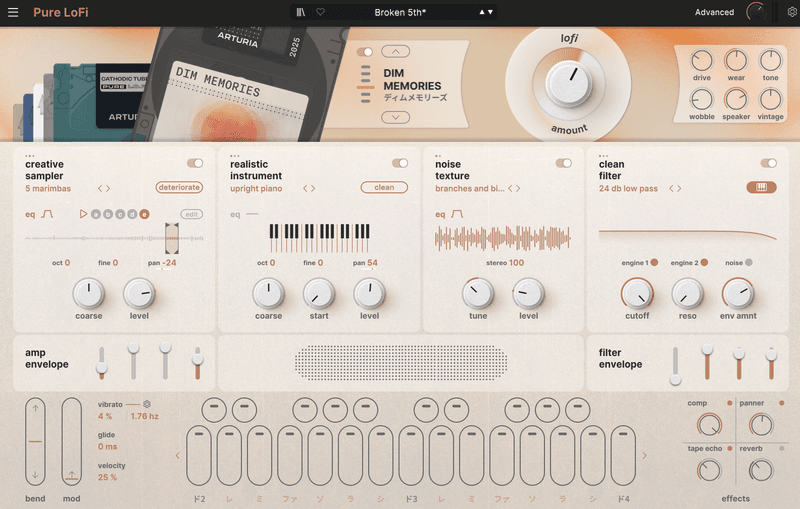Select next preset with up arrow in top bar
The image size is (800, 509).
[482, 12]
